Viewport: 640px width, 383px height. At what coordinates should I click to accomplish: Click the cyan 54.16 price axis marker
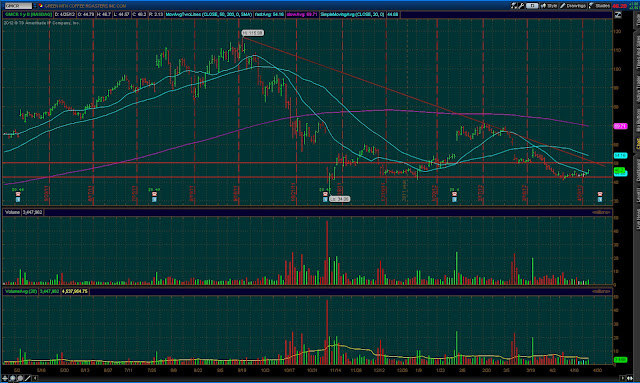click(620, 156)
